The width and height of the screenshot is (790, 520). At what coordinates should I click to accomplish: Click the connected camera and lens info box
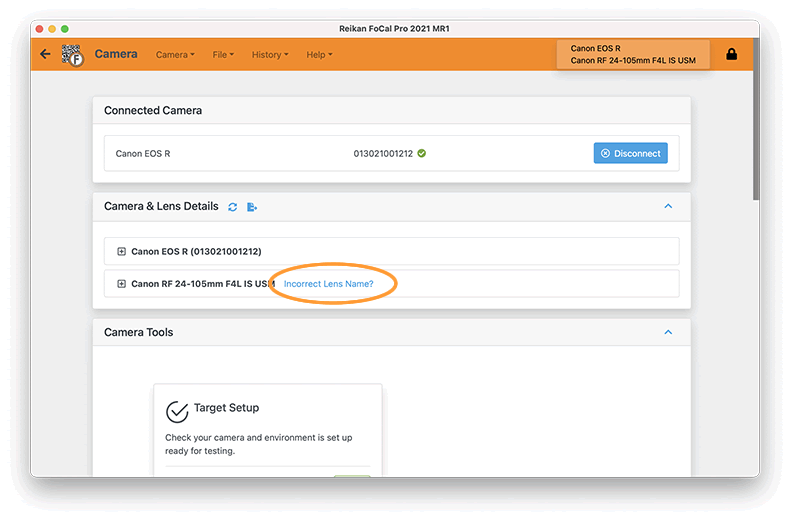click(633, 54)
